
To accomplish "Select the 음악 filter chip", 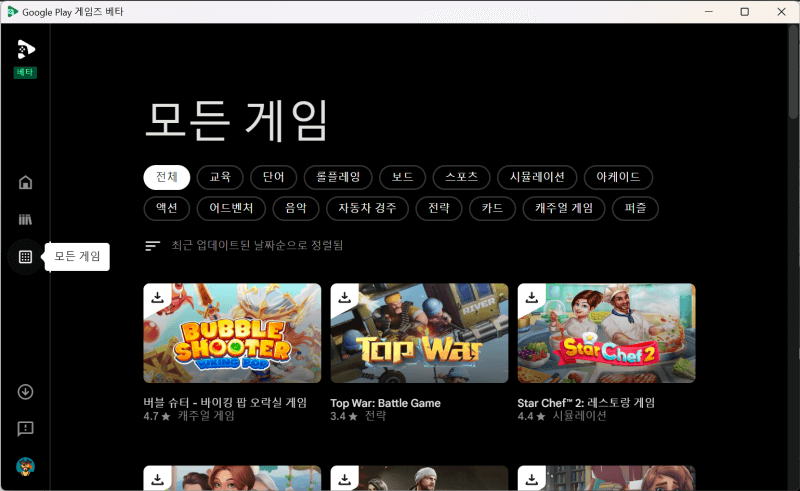I will click(x=296, y=208).
